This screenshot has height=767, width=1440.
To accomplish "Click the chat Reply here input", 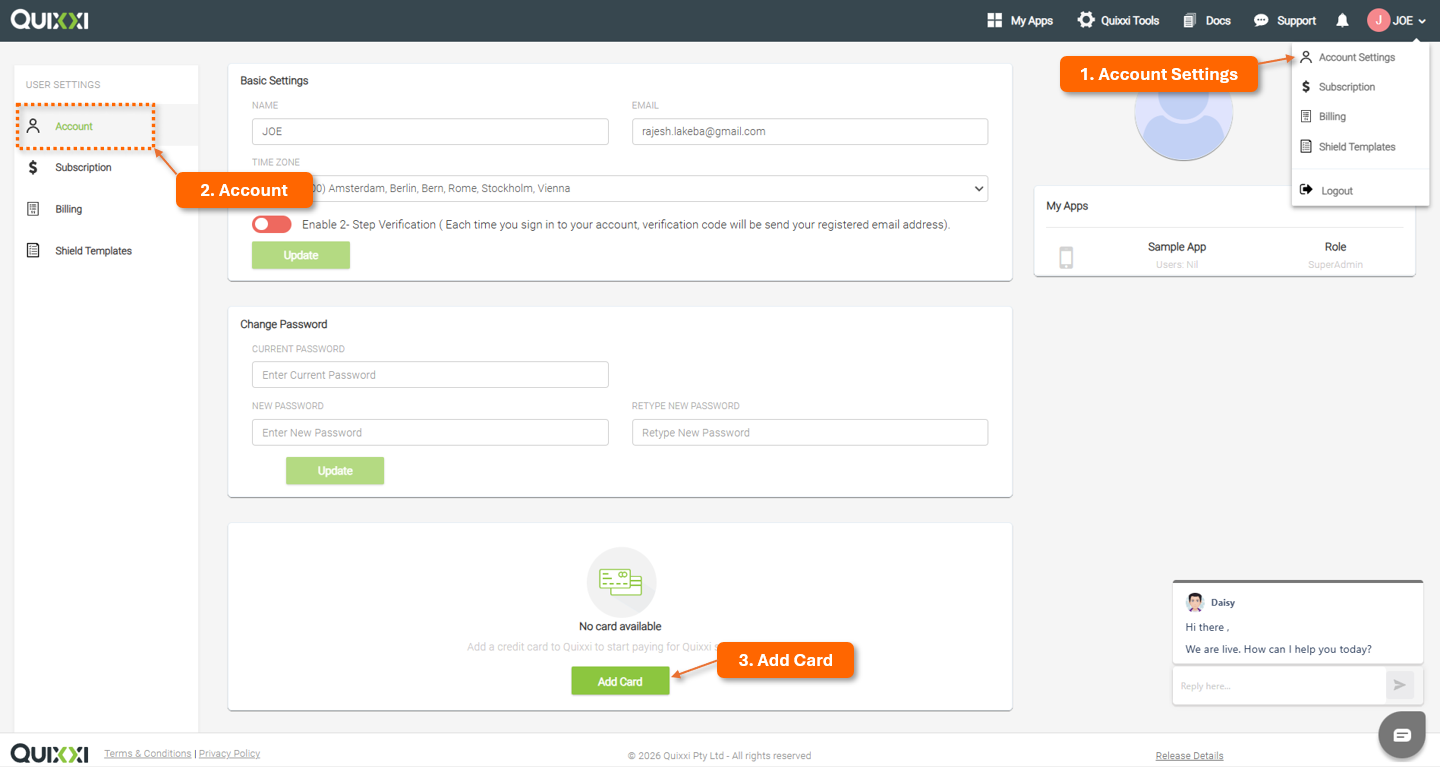I will (x=1279, y=686).
